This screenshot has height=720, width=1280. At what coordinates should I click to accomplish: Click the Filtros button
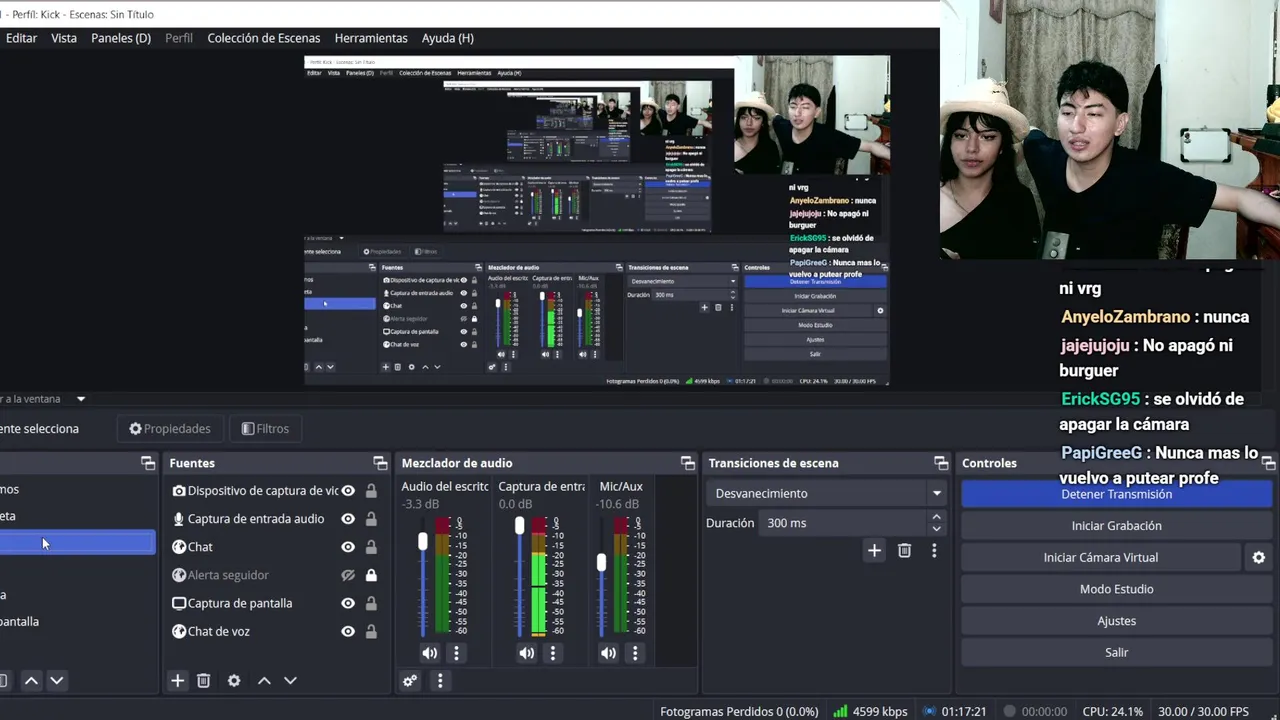(265, 429)
